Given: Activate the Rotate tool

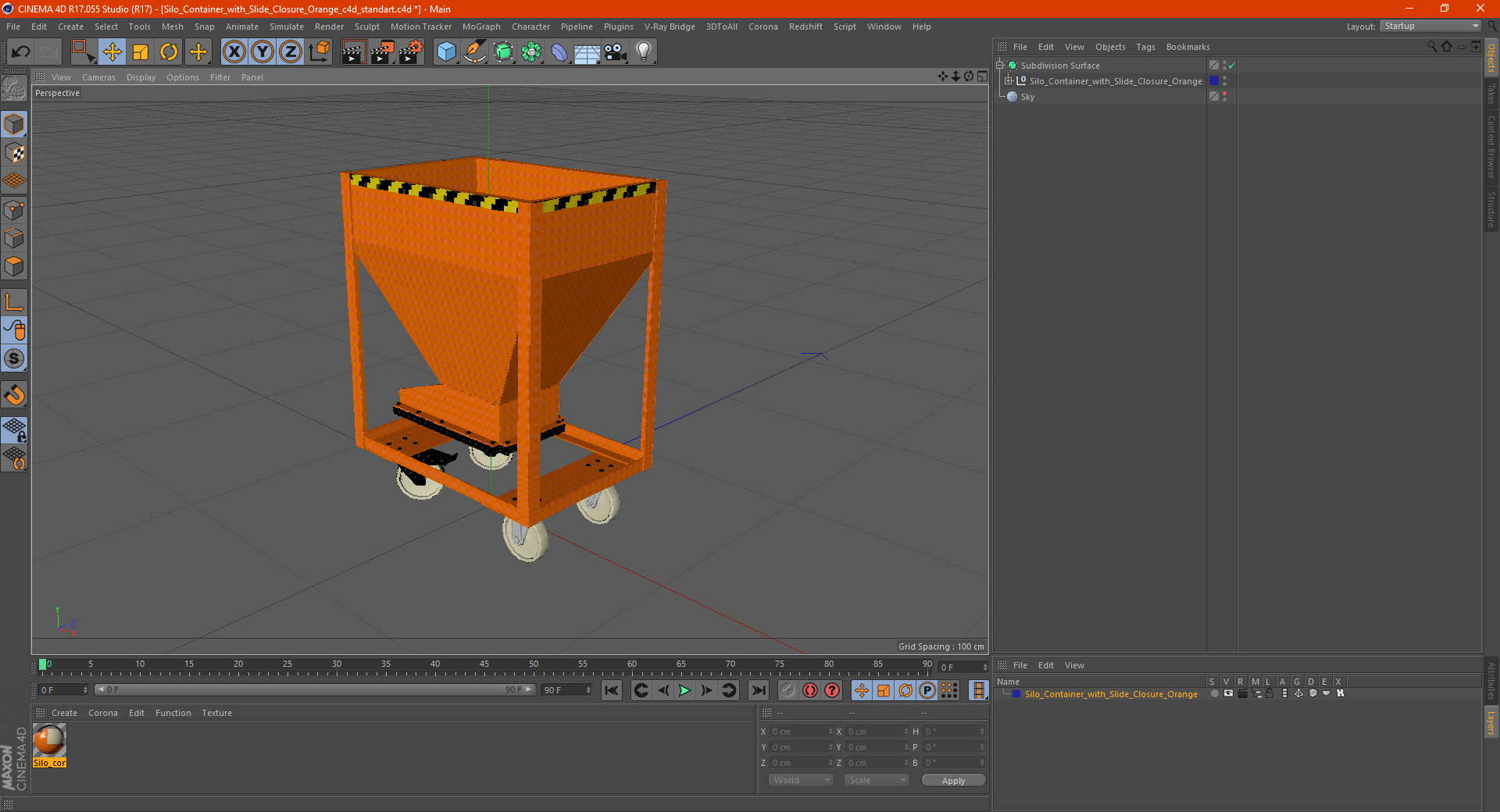Looking at the screenshot, I should pyautogui.click(x=169, y=52).
